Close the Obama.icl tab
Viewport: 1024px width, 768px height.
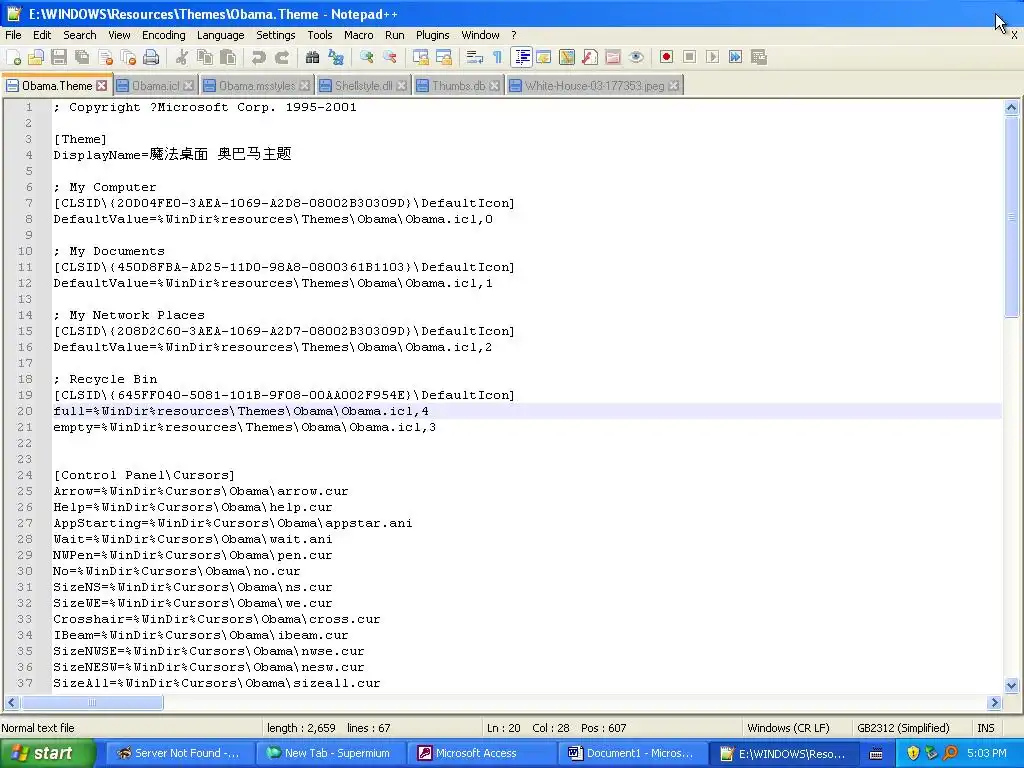(x=189, y=86)
